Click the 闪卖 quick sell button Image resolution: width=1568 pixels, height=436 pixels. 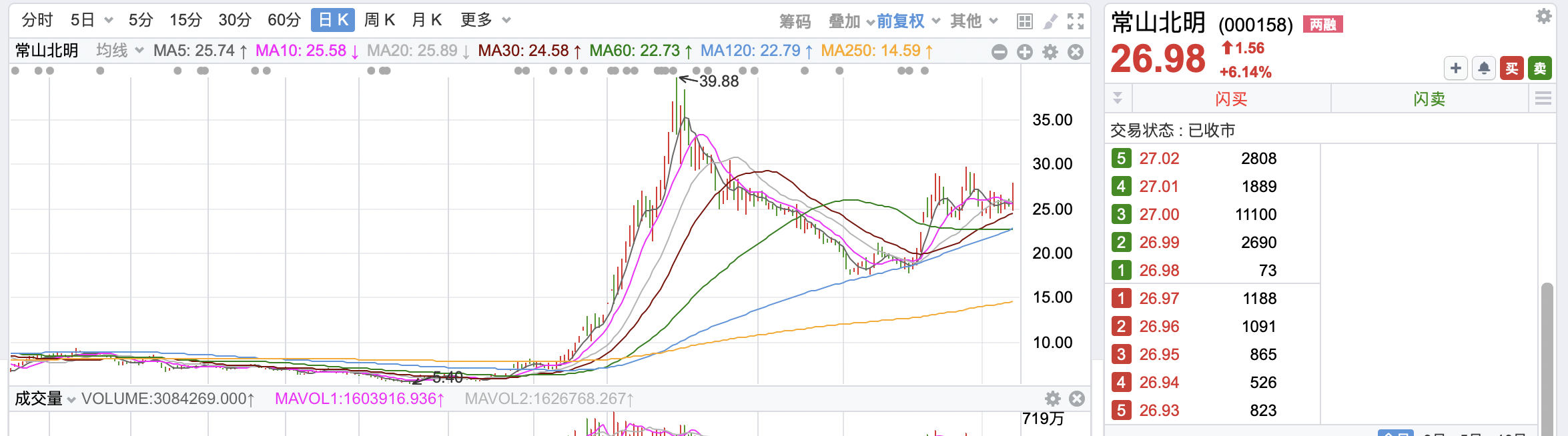[1429, 99]
